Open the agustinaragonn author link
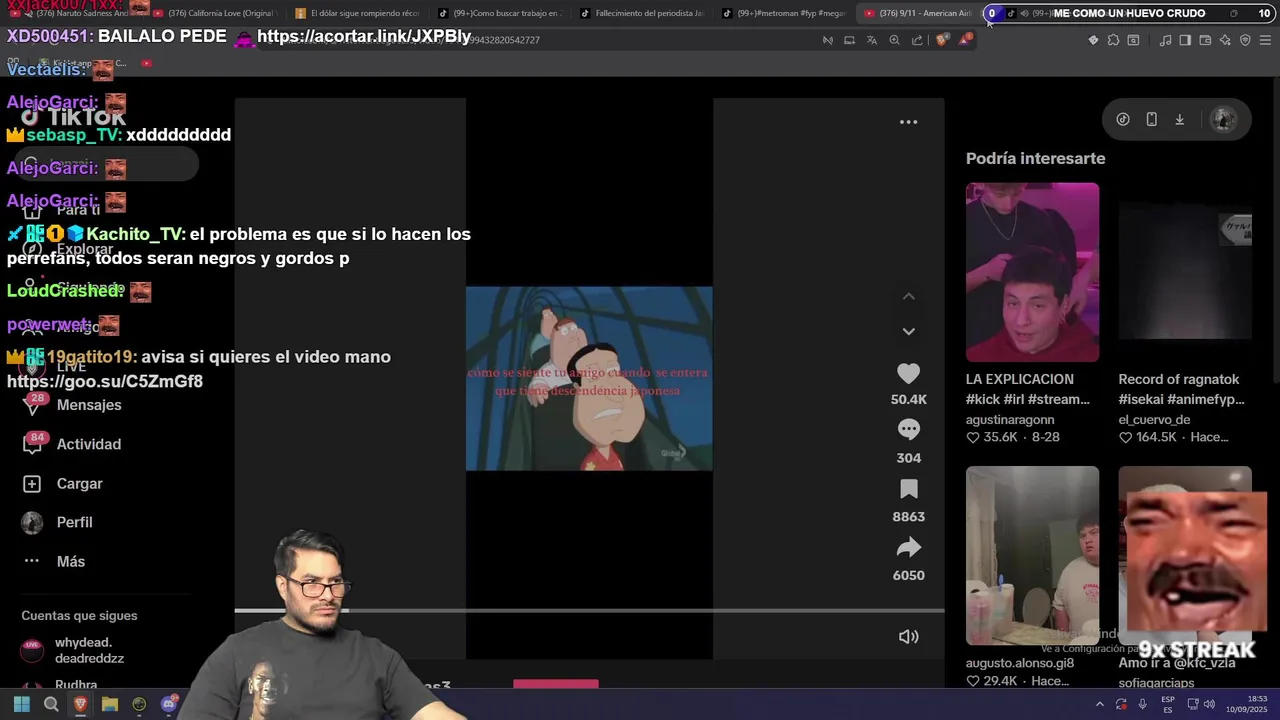 1010,420
